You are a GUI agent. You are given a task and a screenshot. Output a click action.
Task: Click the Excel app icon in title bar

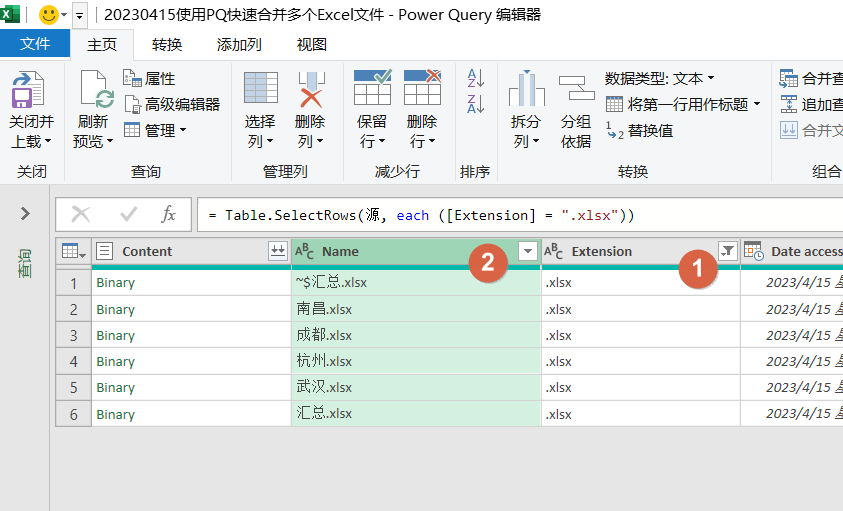coord(10,14)
